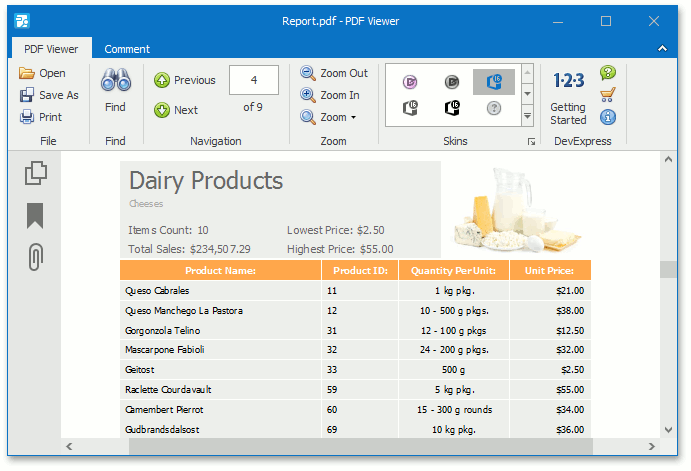Click the page number input field
The height and width of the screenshot is (471, 691).
pos(253,80)
